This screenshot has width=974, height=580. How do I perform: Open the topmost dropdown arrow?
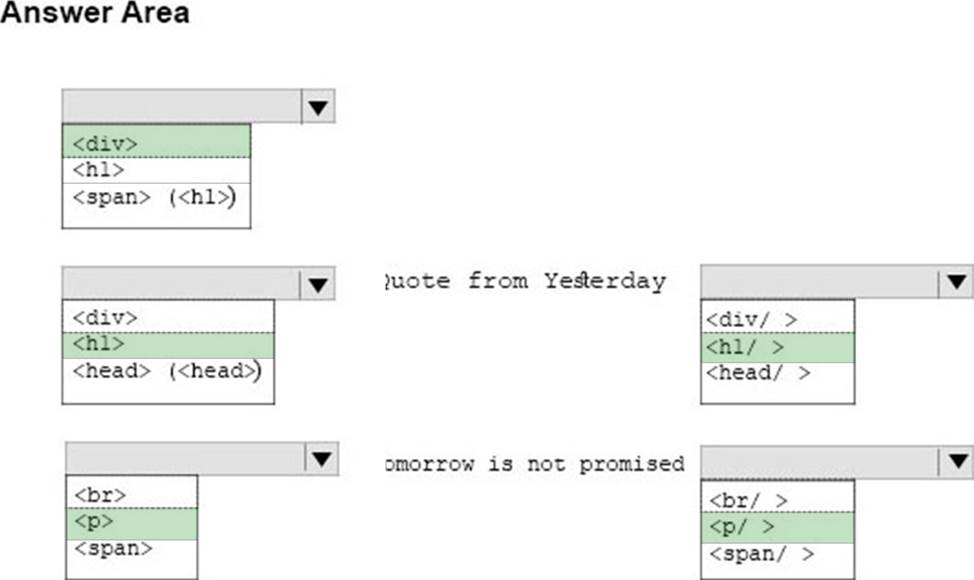318,107
